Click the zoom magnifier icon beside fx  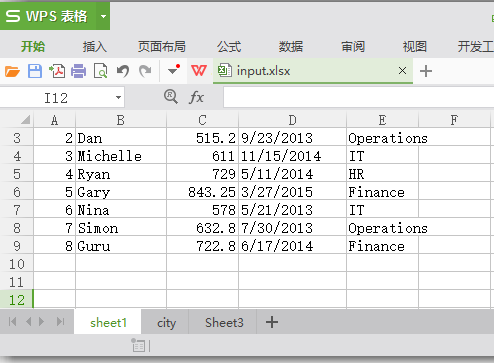(x=171, y=97)
